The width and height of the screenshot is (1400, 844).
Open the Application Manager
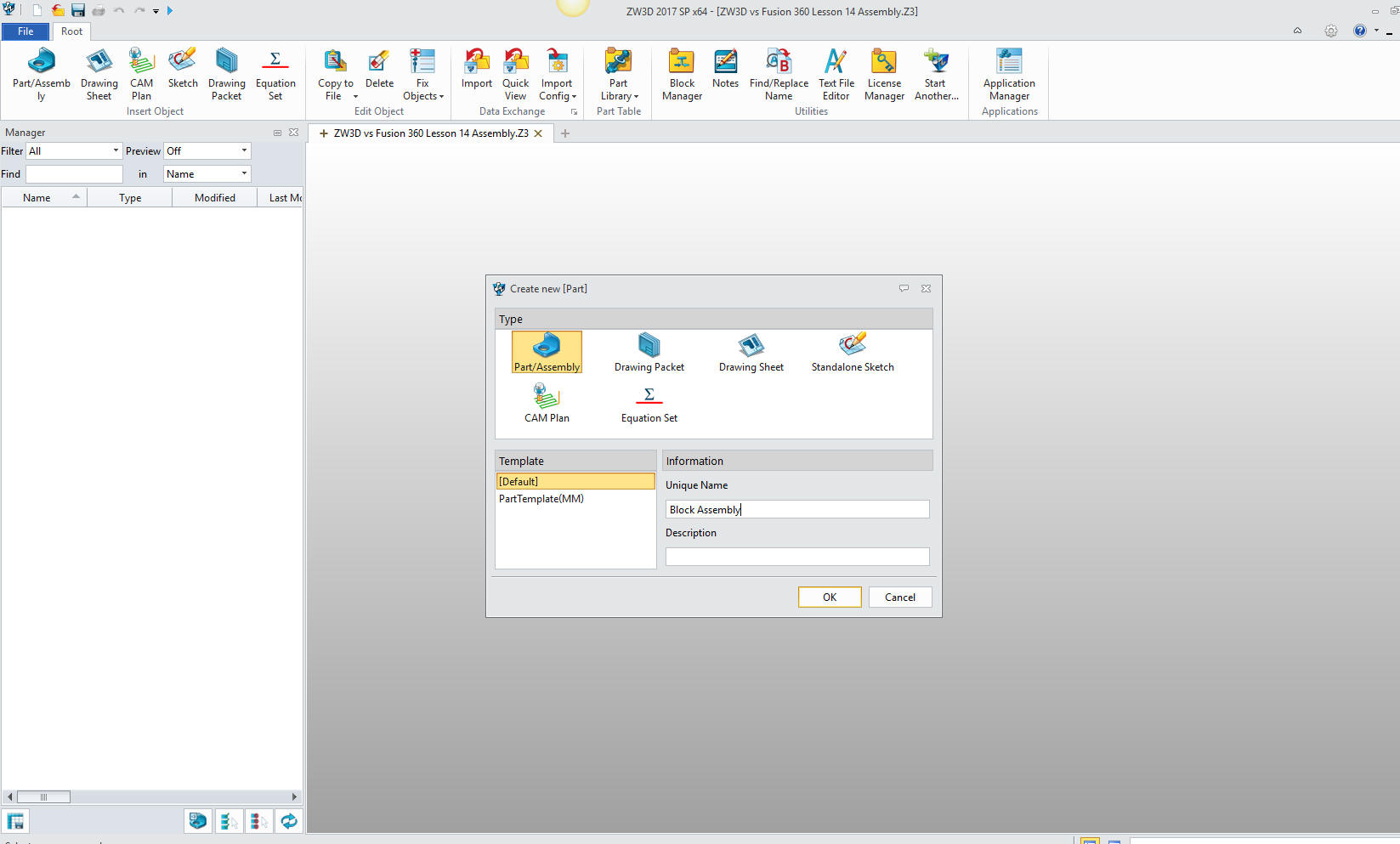[x=1009, y=74]
